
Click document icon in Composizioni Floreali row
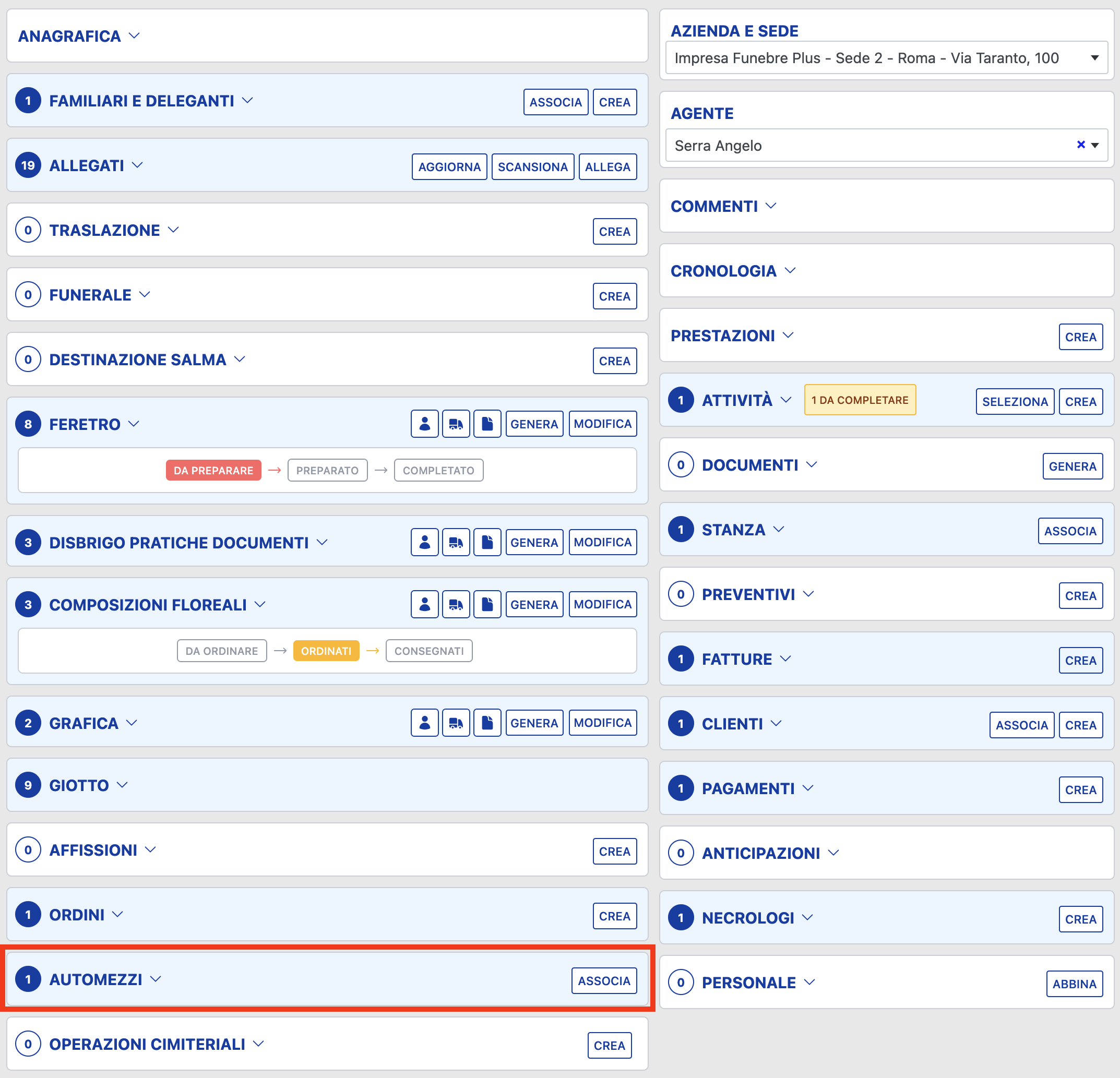click(x=487, y=604)
